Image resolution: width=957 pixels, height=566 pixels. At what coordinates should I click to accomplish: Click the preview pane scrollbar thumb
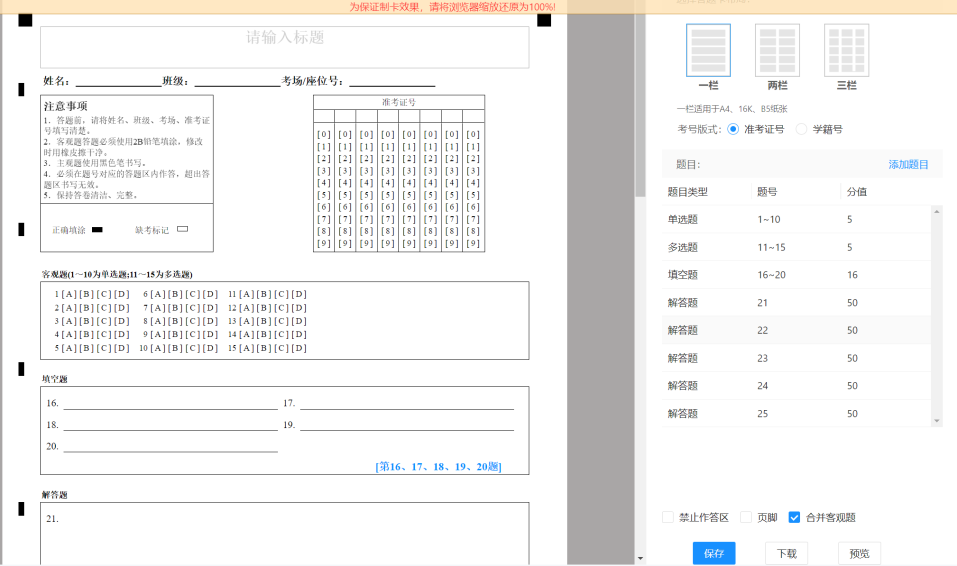pos(640,104)
